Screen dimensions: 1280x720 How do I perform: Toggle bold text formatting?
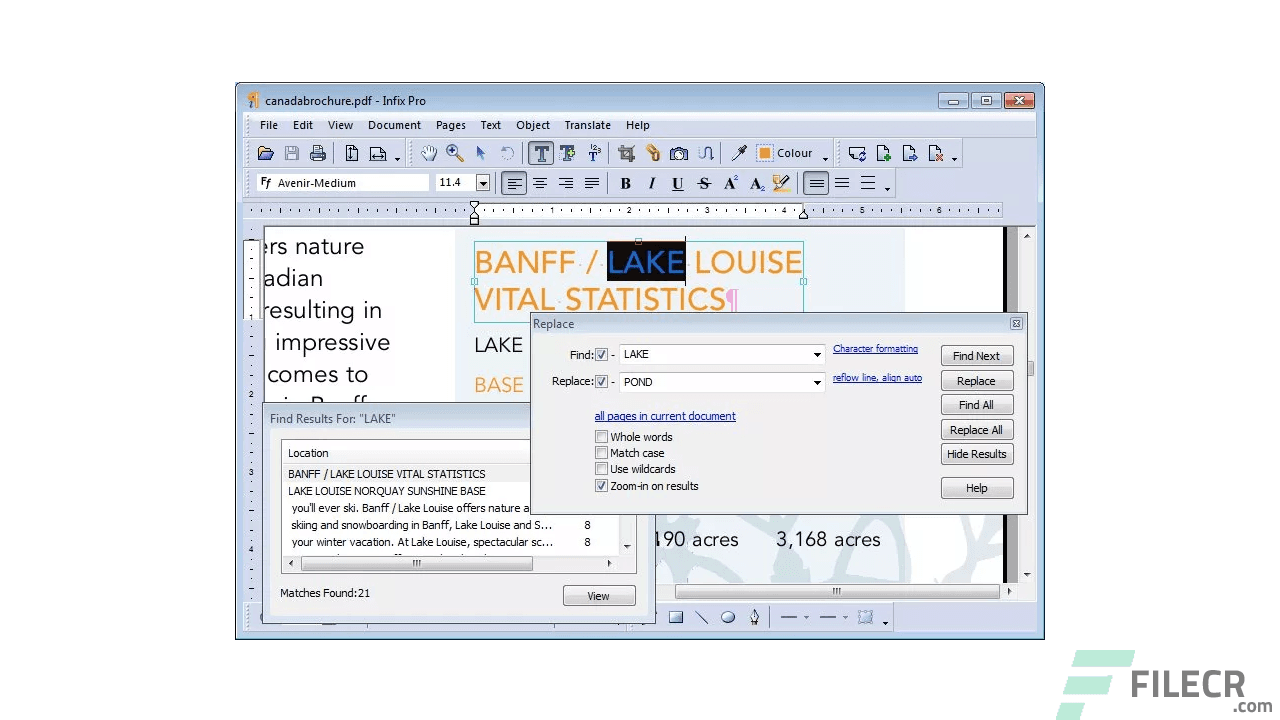click(x=625, y=183)
